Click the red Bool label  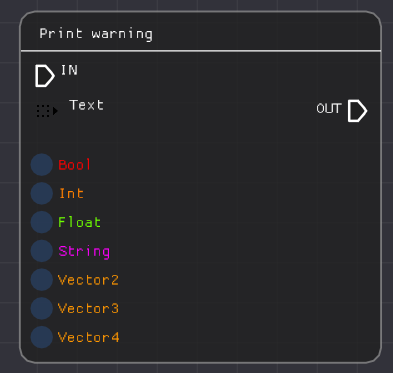[x=74, y=165]
